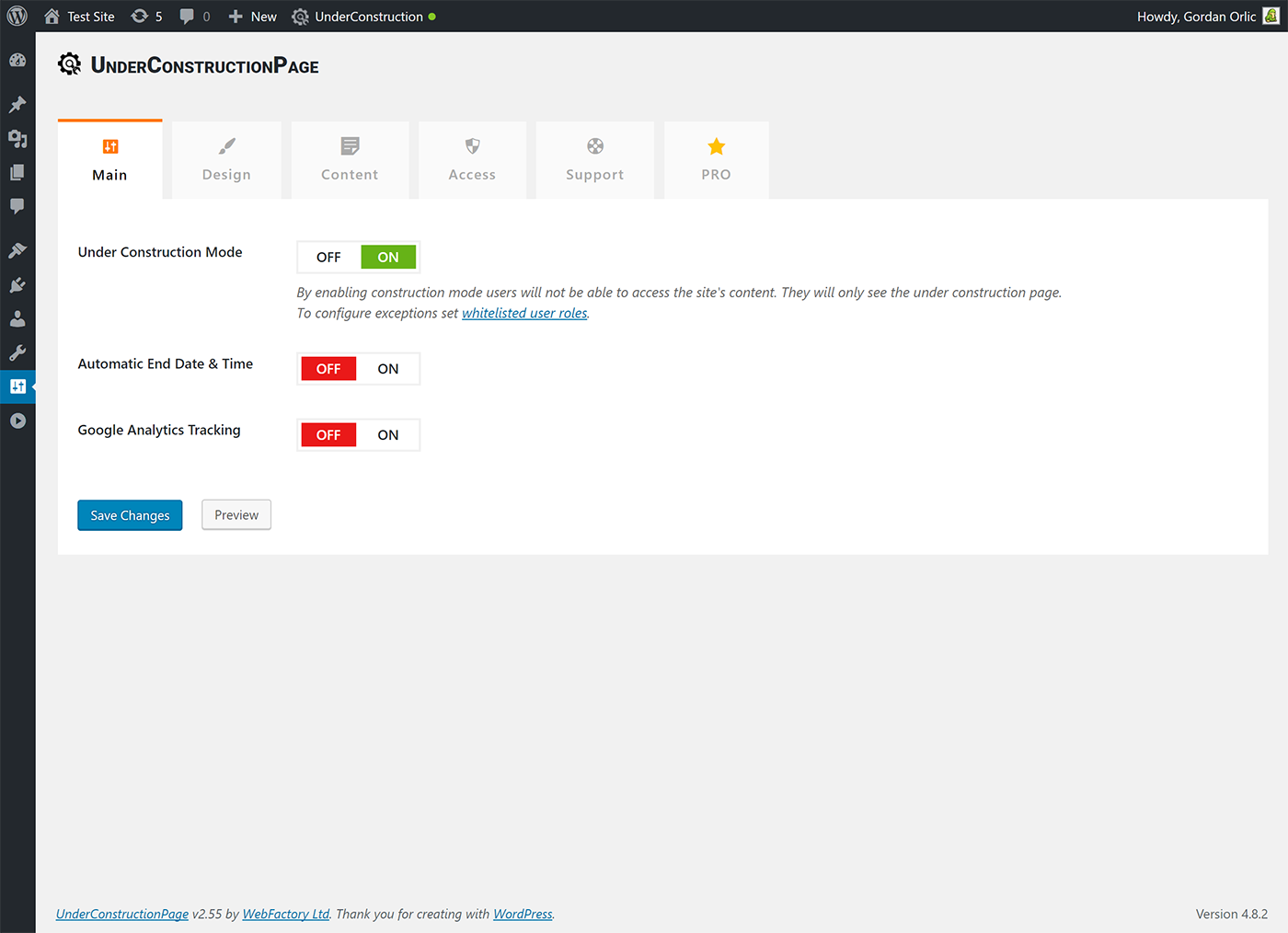Open Media library sidebar icon
Screen dimensions: 1288x933
point(17,139)
